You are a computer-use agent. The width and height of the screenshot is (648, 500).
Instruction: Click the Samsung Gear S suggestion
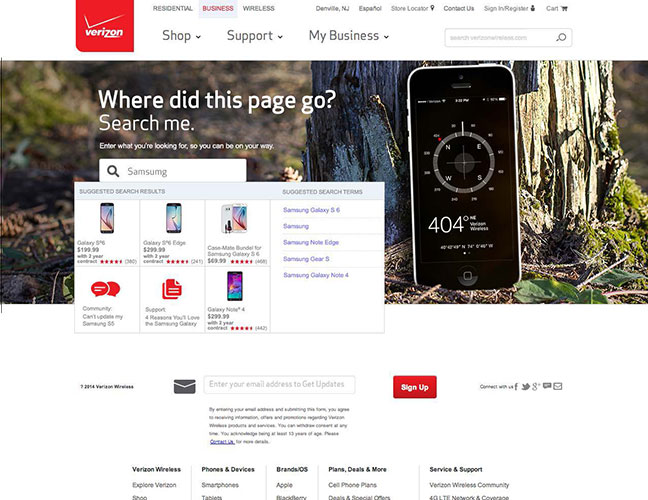point(306,259)
